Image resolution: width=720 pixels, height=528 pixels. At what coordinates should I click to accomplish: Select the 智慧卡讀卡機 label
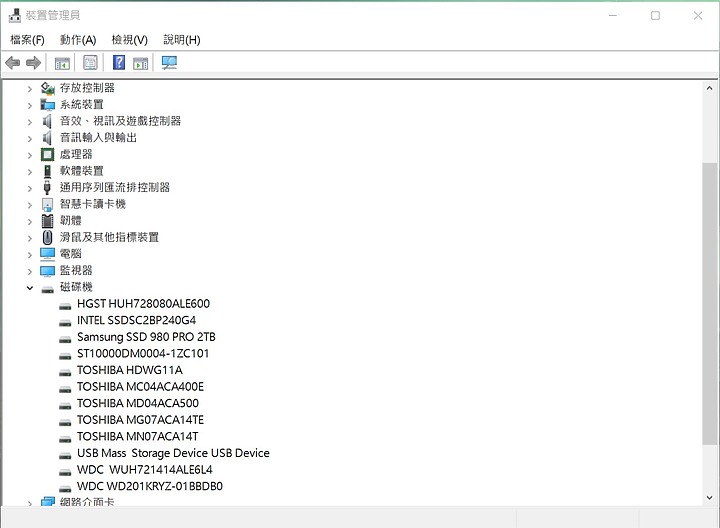click(93, 204)
